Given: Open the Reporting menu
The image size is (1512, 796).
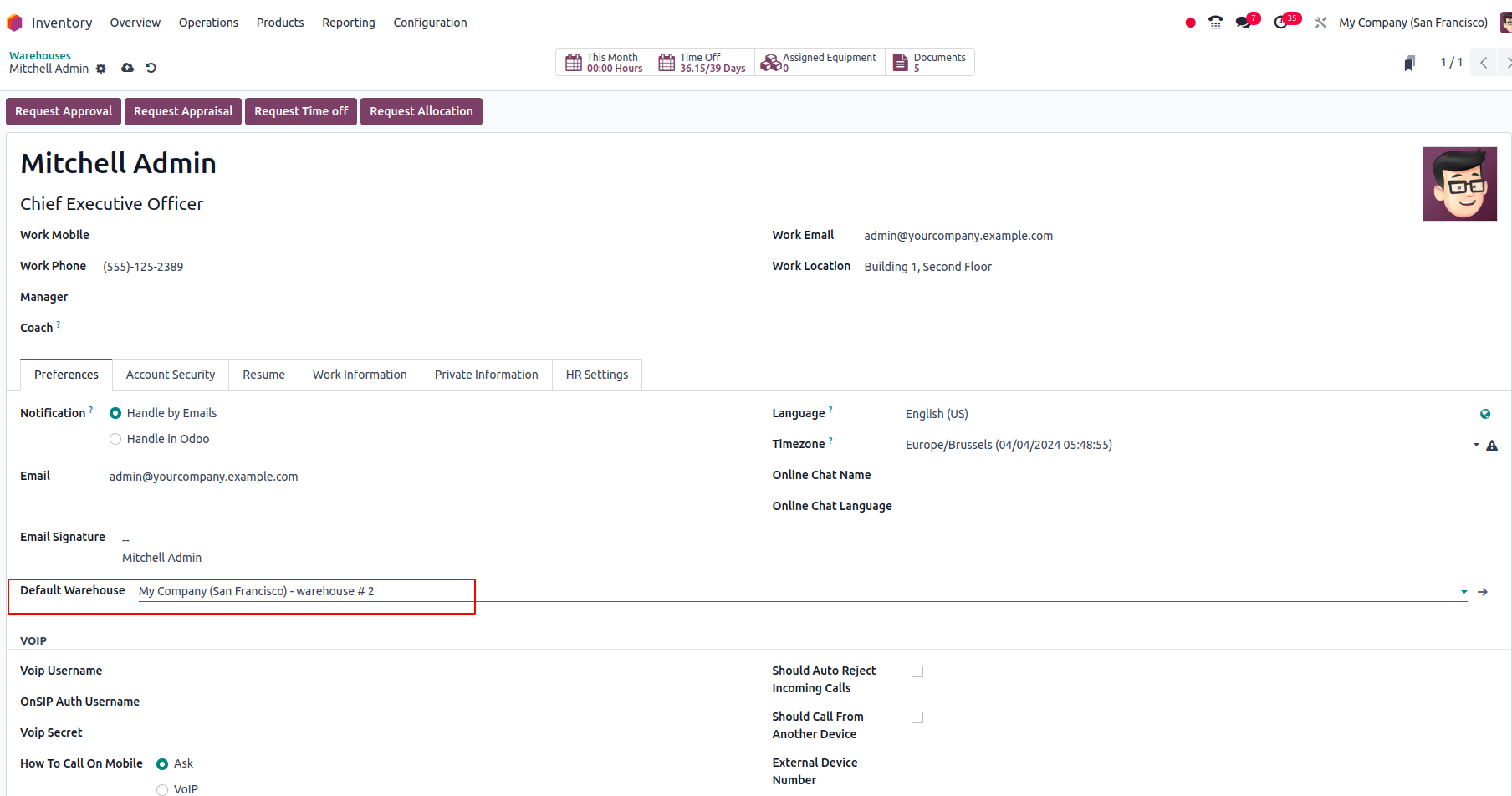Looking at the screenshot, I should coord(349,23).
